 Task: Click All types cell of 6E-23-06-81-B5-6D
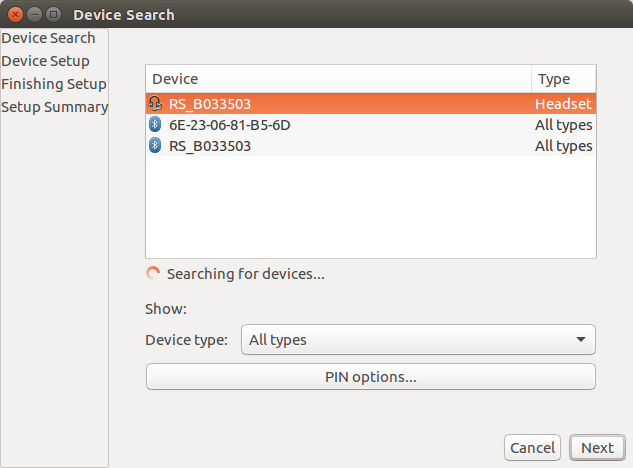click(564, 125)
